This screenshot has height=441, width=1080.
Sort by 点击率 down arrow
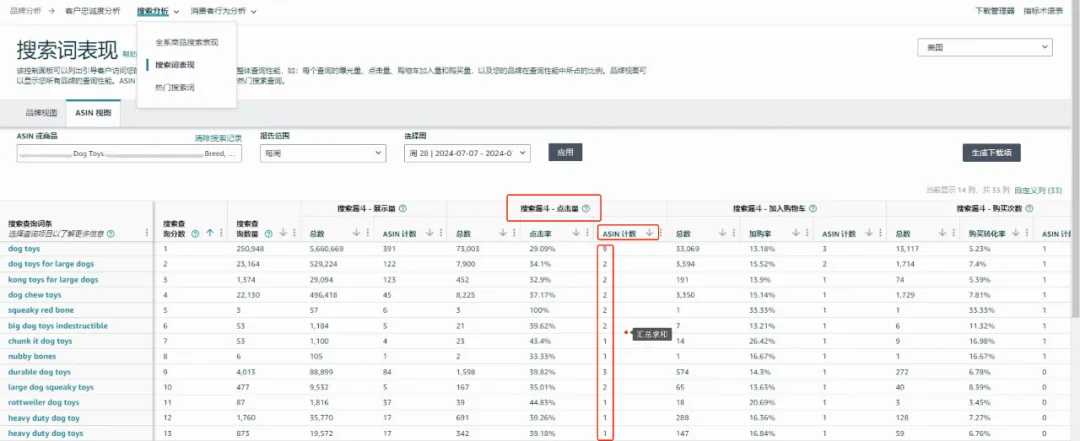click(577, 233)
